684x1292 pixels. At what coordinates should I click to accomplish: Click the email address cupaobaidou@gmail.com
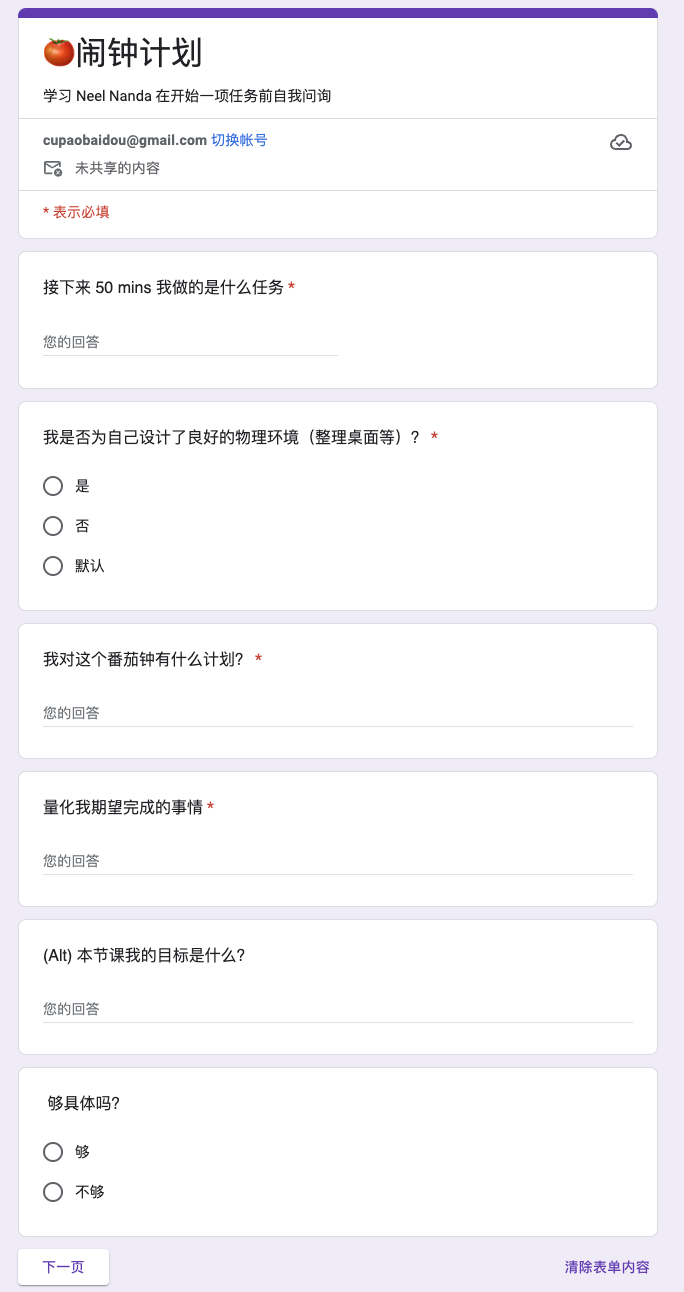click(125, 140)
